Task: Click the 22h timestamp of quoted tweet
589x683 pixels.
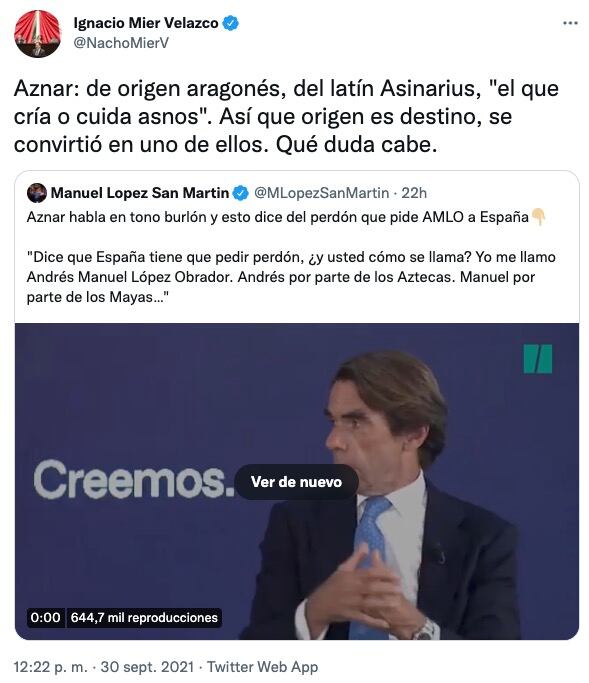Action: pyautogui.click(x=414, y=193)
